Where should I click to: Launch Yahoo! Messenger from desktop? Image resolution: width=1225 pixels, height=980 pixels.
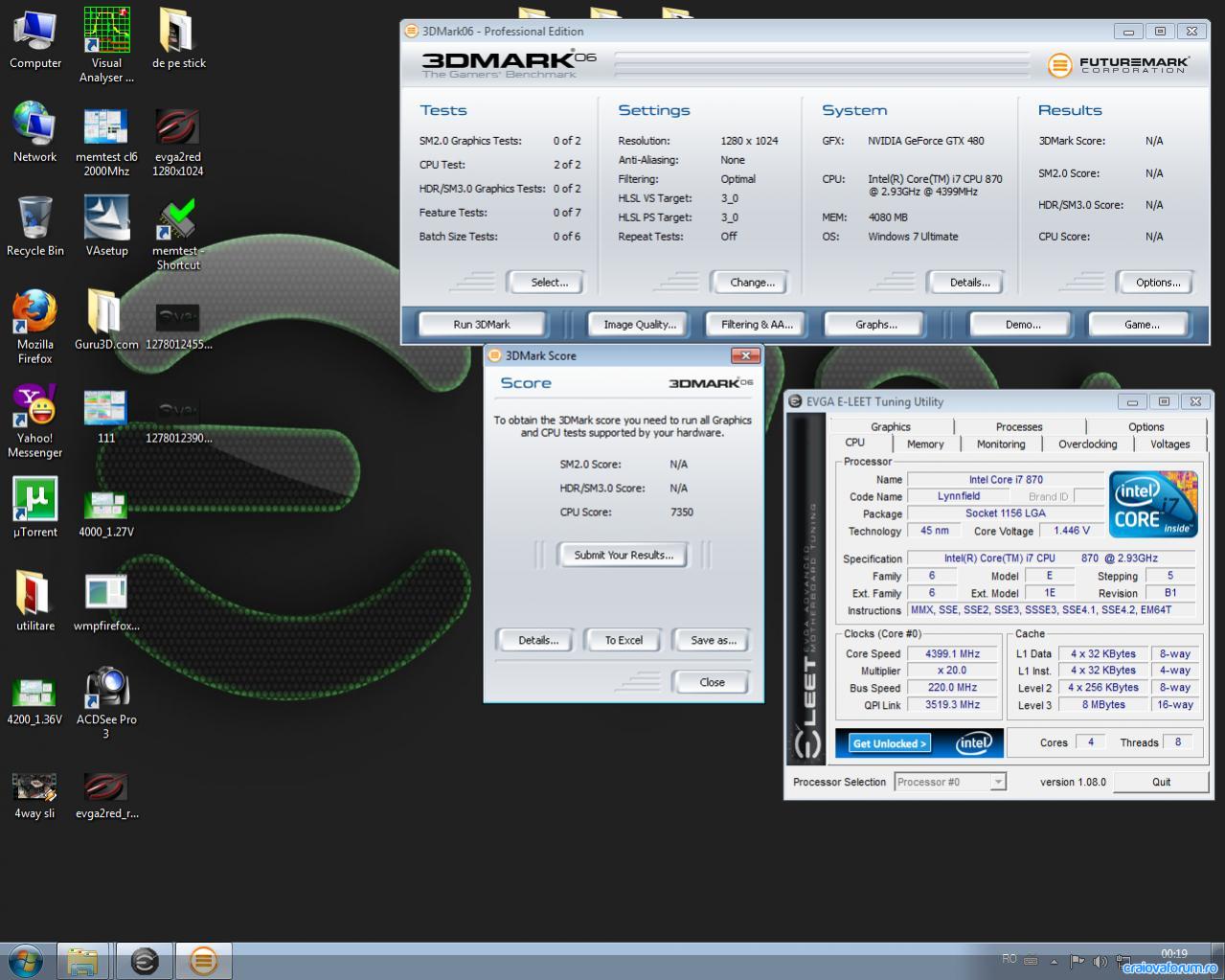35,421
